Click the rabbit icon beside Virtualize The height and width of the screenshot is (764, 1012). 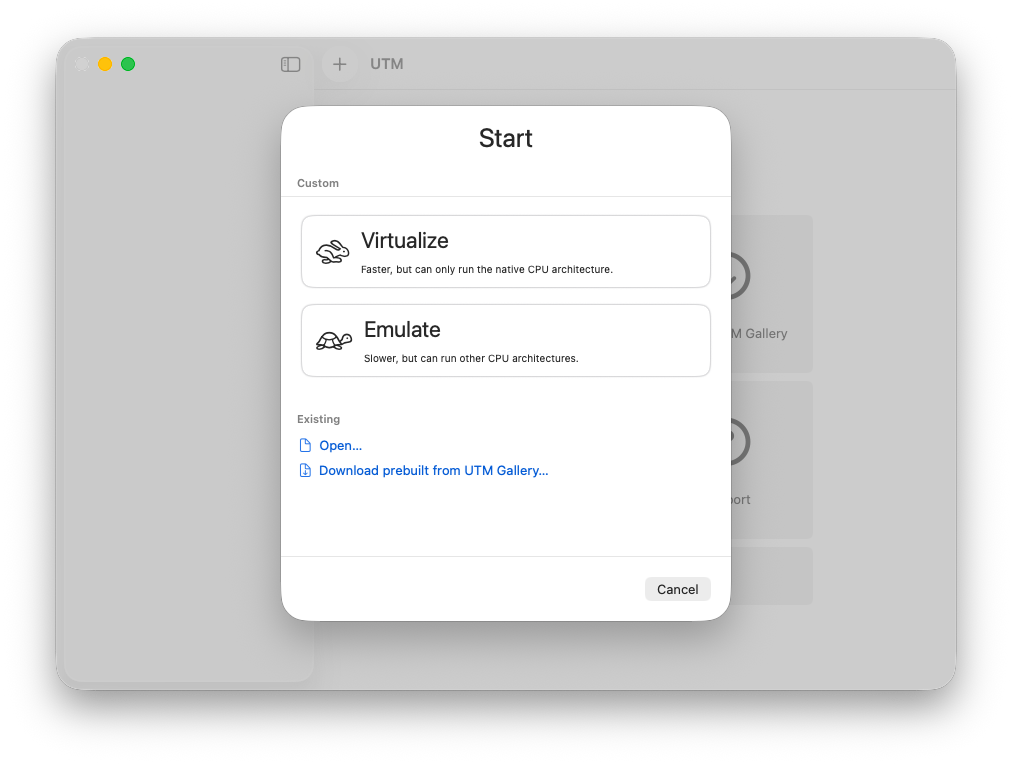333,251
